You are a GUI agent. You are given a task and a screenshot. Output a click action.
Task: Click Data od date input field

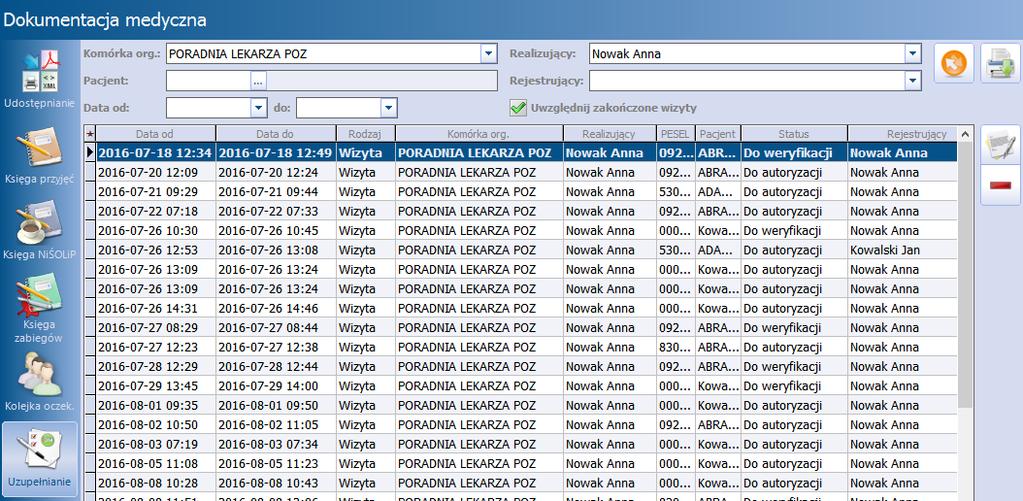click(209, 108)
